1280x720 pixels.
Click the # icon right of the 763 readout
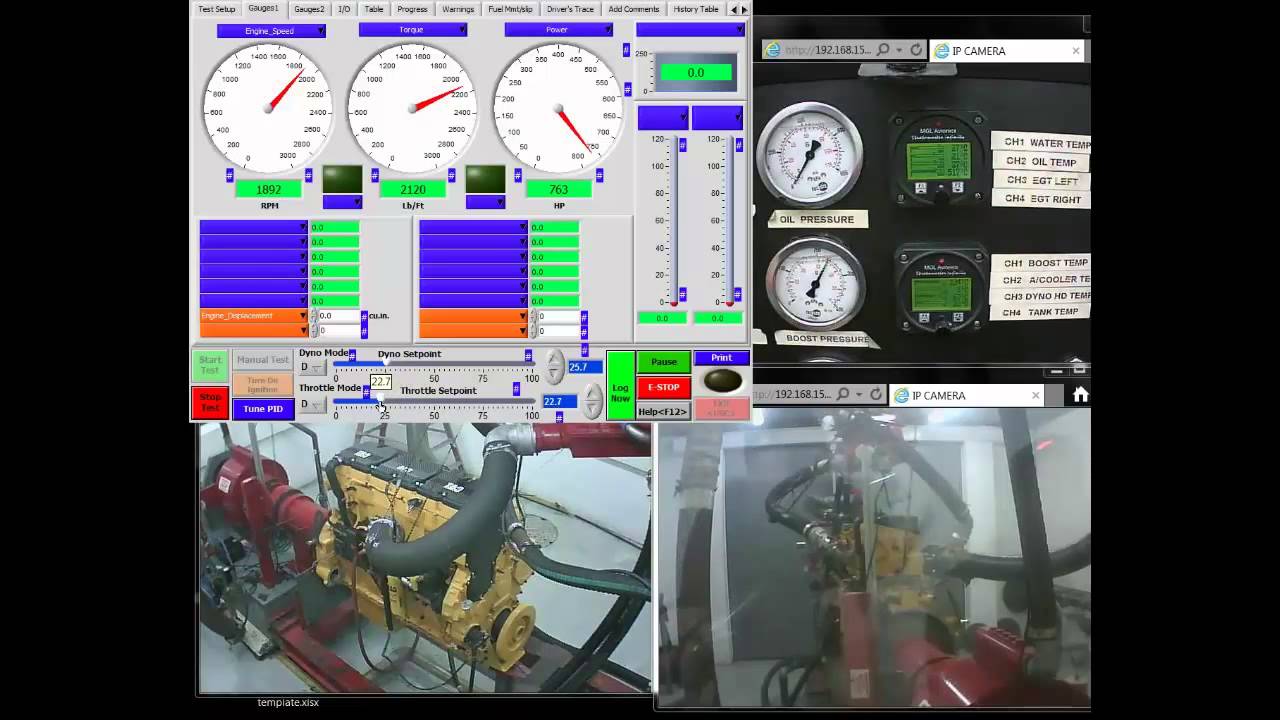coord(599,175)
